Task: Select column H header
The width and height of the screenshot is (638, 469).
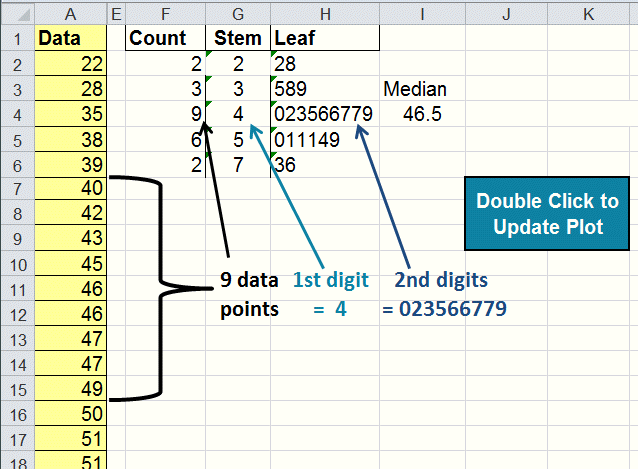Action: pos(325,14)
